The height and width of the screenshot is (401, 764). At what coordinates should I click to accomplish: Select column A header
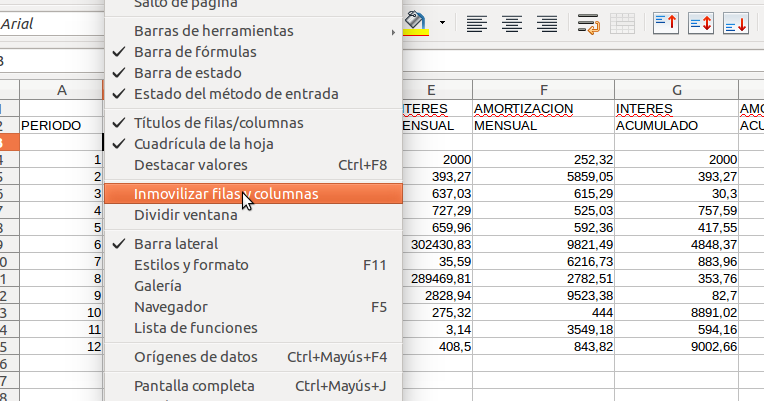tap(61, 90)
